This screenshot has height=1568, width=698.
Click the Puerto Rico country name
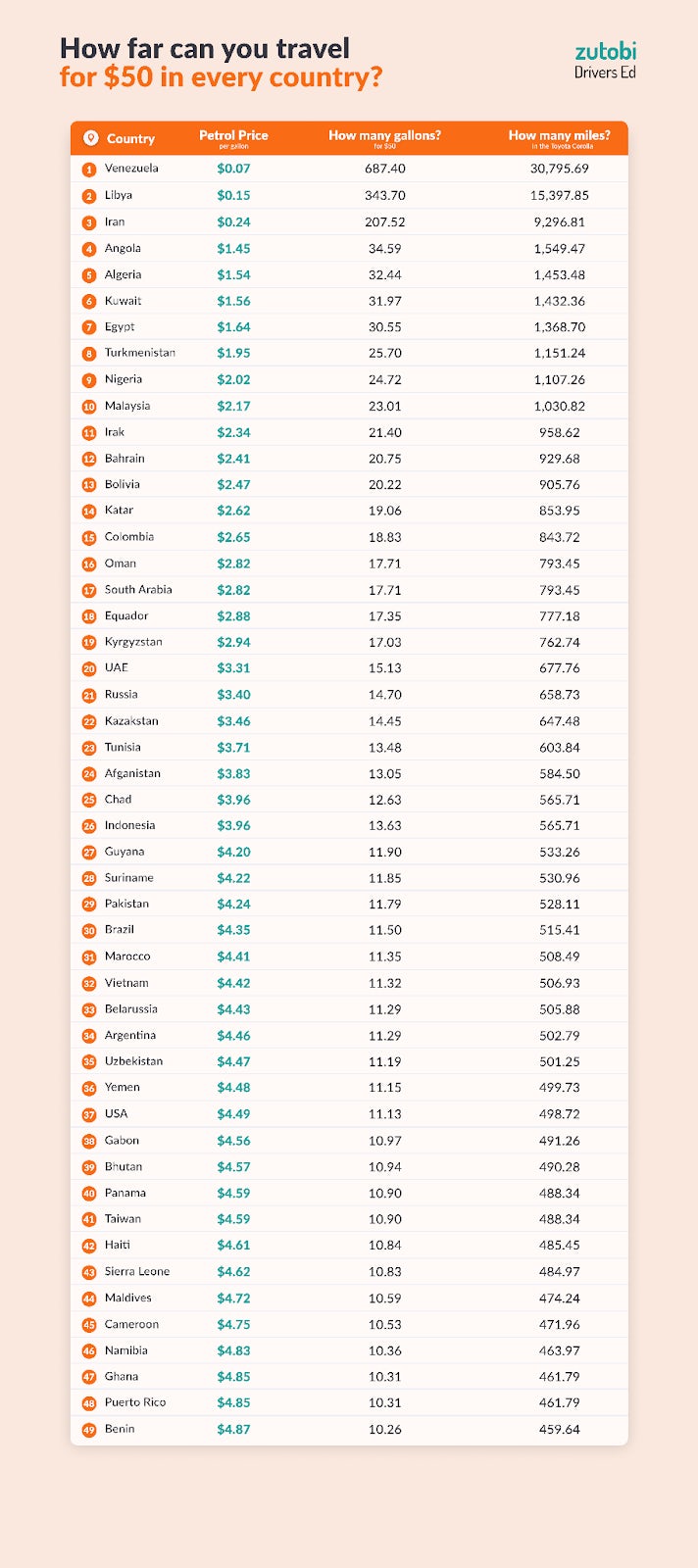(135, 1402)
